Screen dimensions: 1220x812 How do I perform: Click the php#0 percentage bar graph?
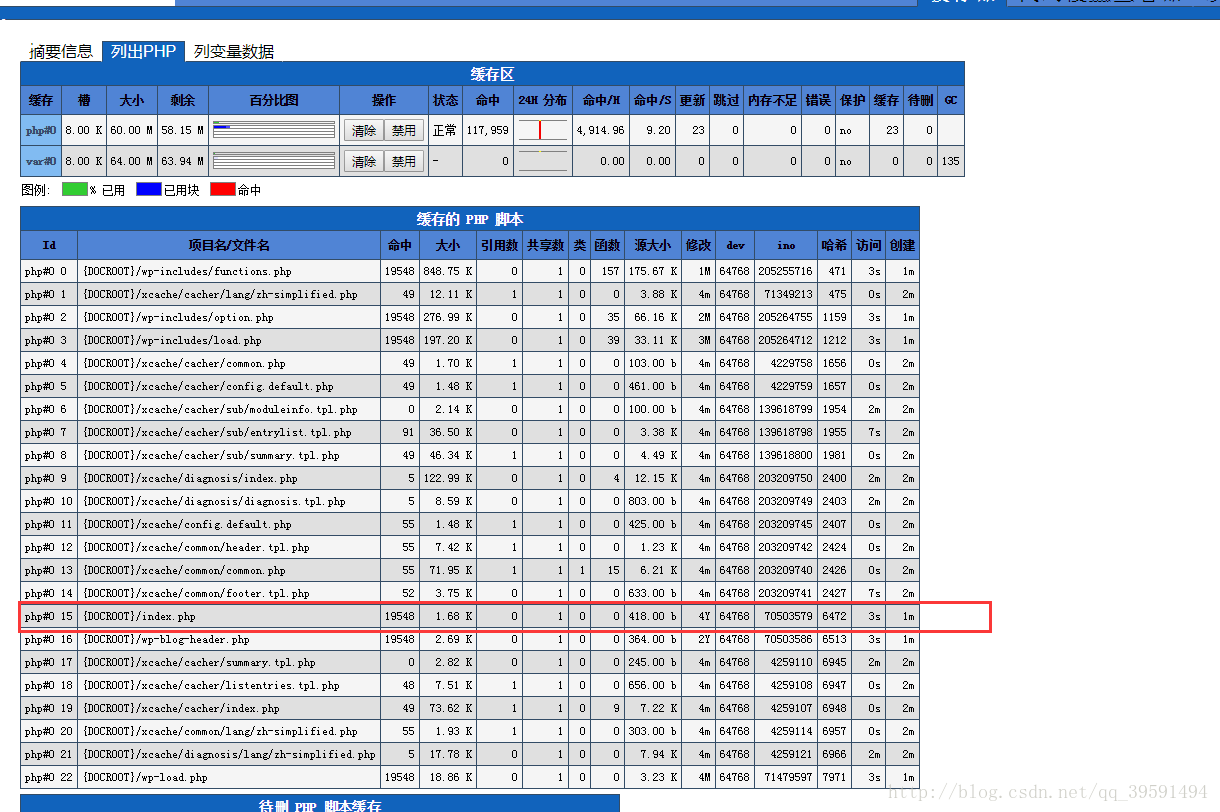click(x=274, y=130)
